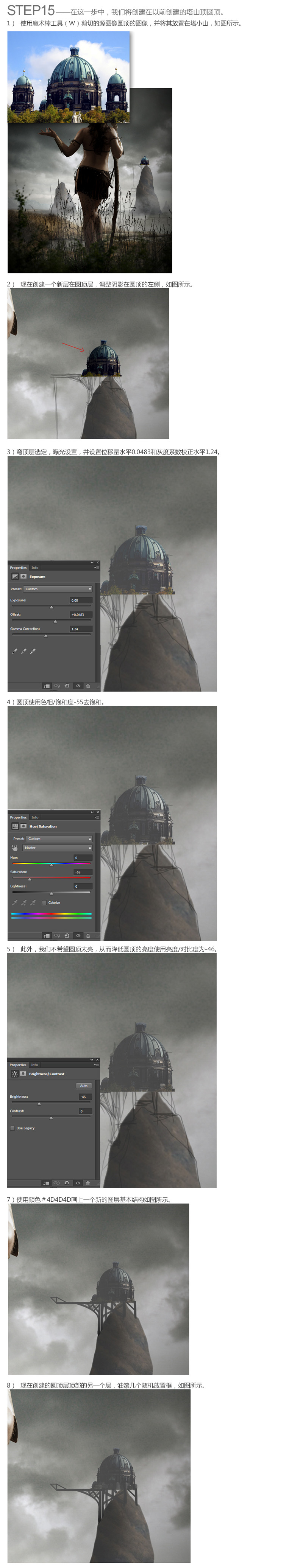Screen dimensions: 303x1568
Task: Pick the black point eyedropper in the Exposure panel
Action: pyautogui.click(x=15, y=652)
